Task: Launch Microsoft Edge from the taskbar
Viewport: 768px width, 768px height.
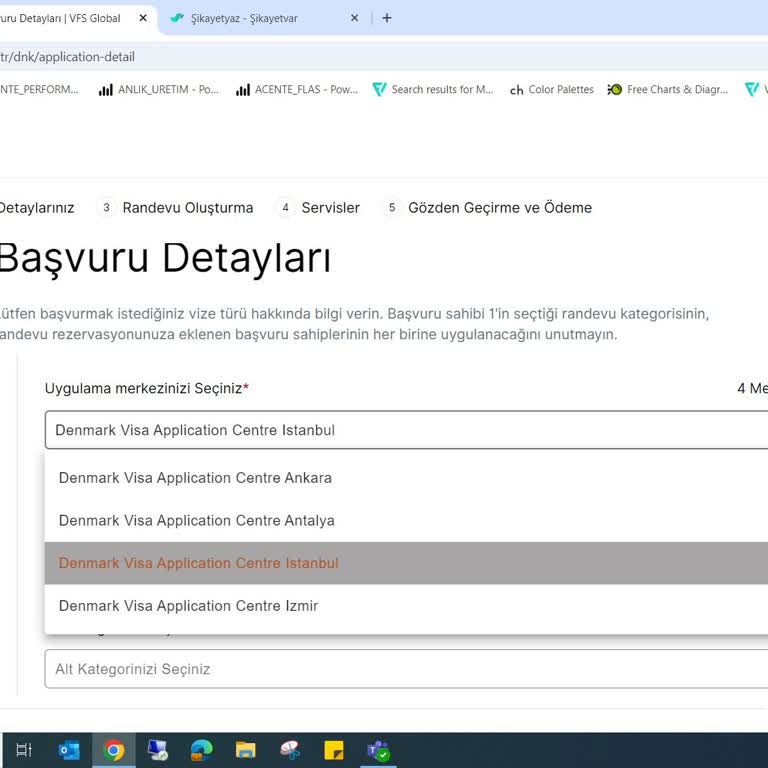Action: pyautogui.click(x=202, y=750)
